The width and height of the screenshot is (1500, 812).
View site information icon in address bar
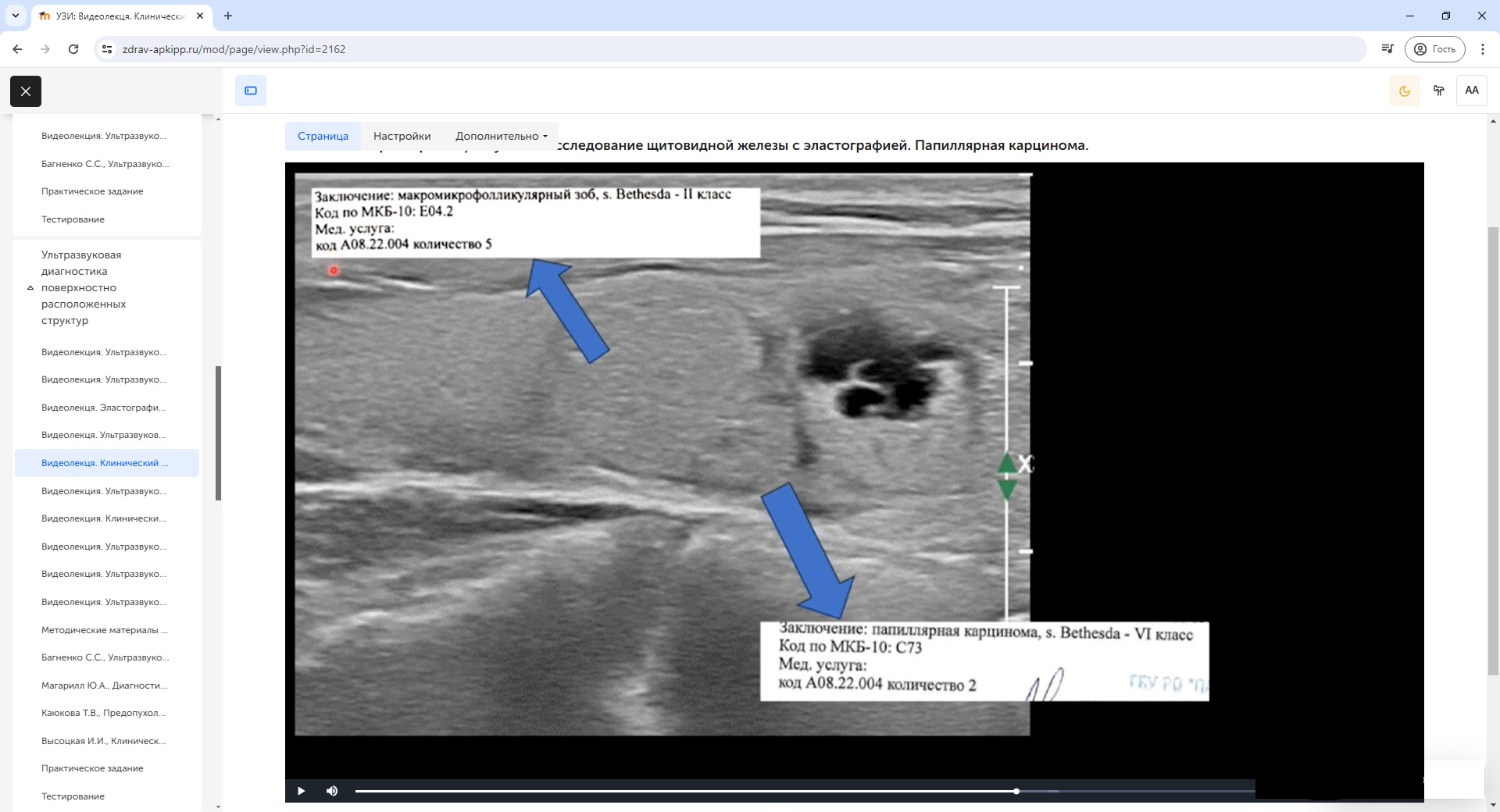(x=108, y=49)
